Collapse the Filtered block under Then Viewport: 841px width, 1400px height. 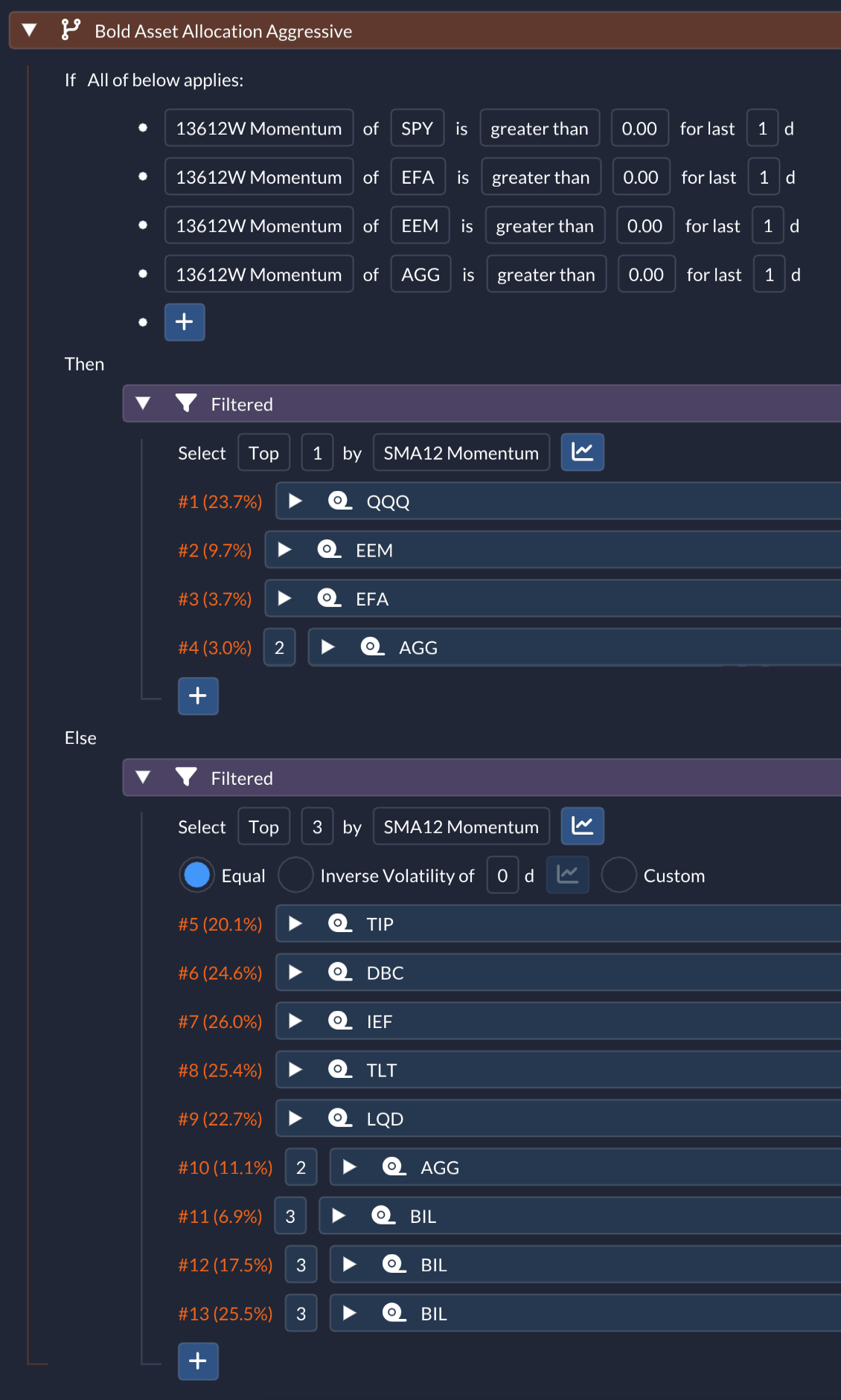tap(143, 404)
